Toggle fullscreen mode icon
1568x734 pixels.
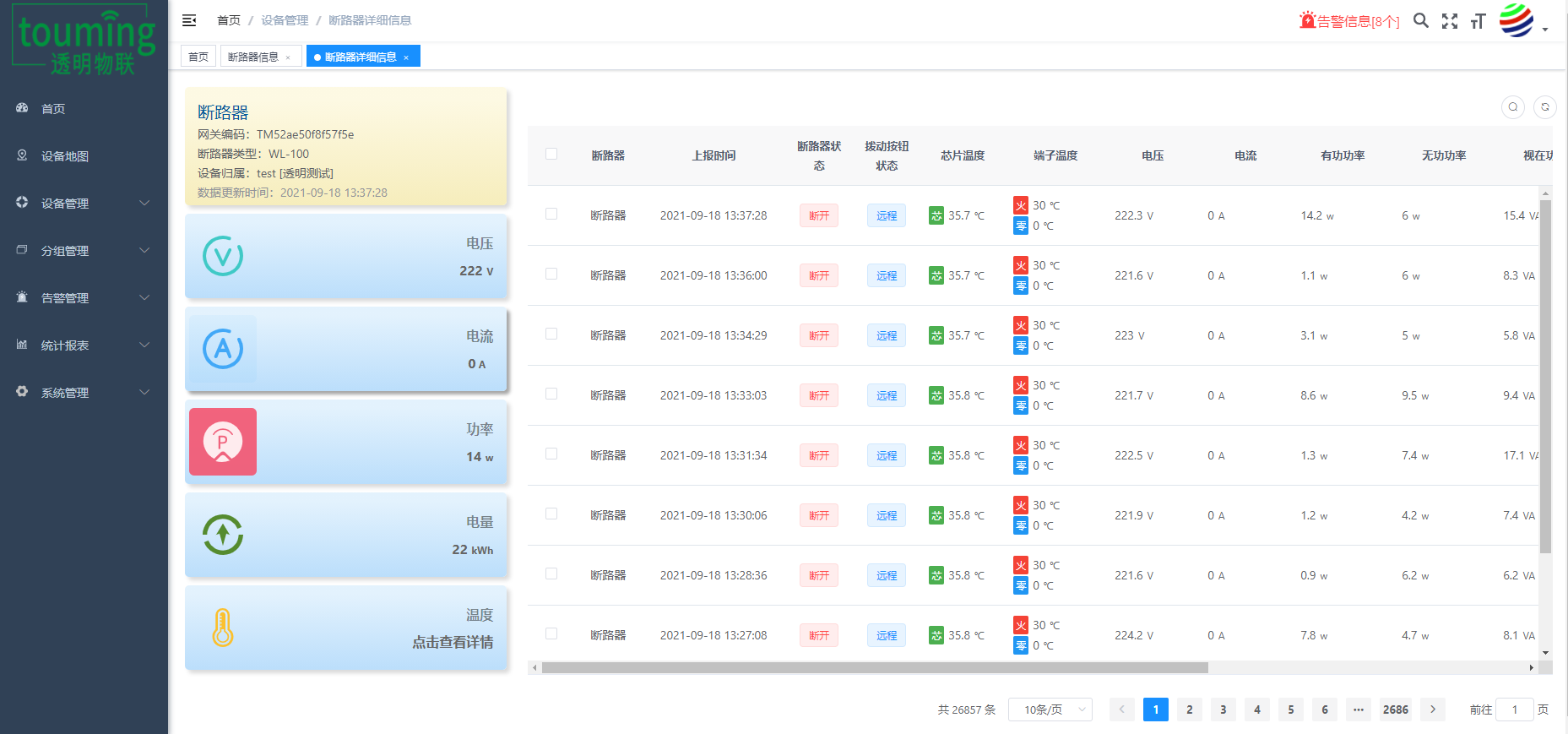click(1450, 21)
